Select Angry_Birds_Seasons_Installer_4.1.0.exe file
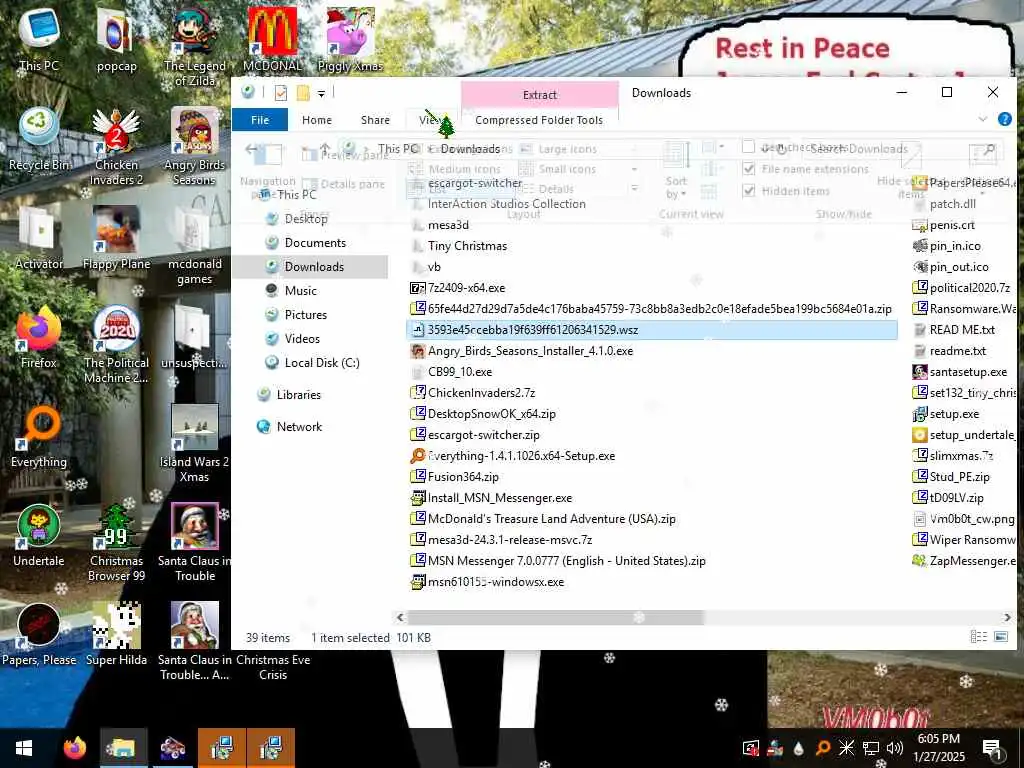 click(530, 351)
